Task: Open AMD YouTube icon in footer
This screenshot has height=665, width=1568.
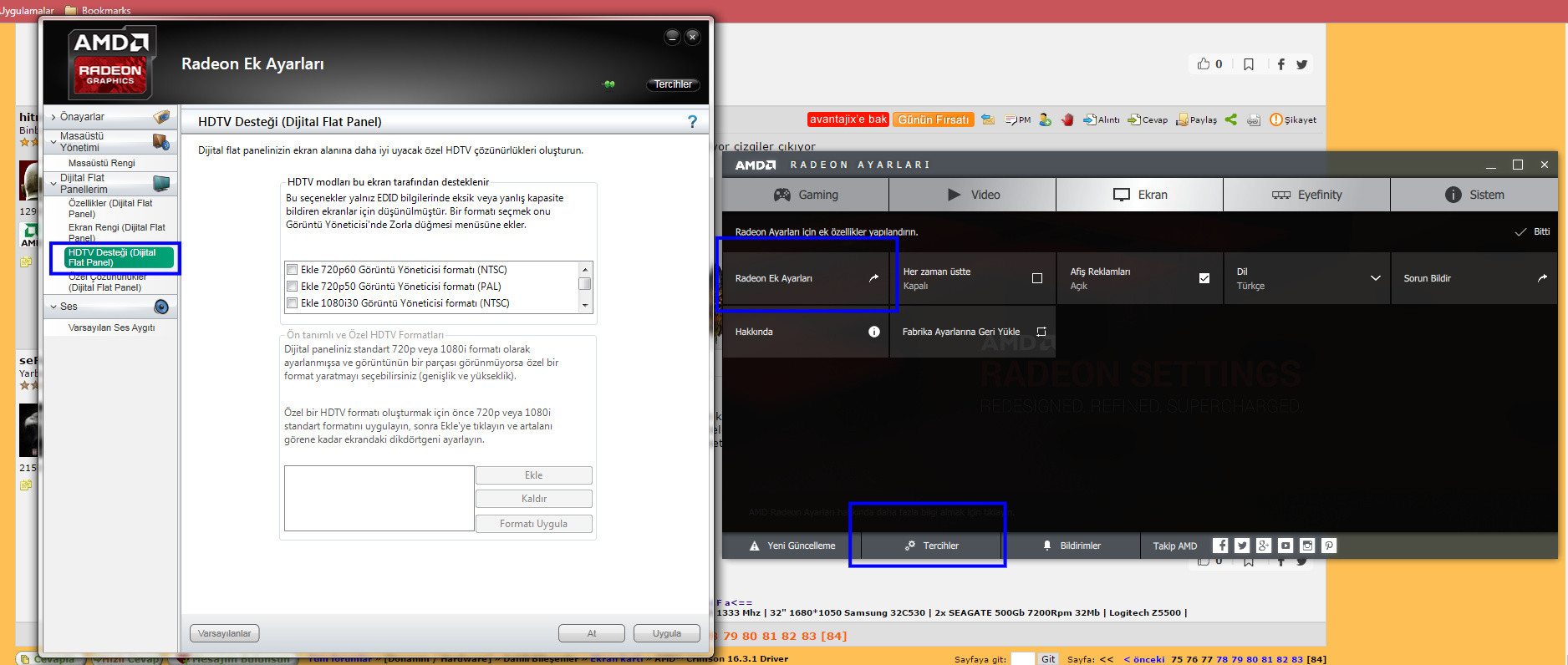Action: pos(1285,546)
